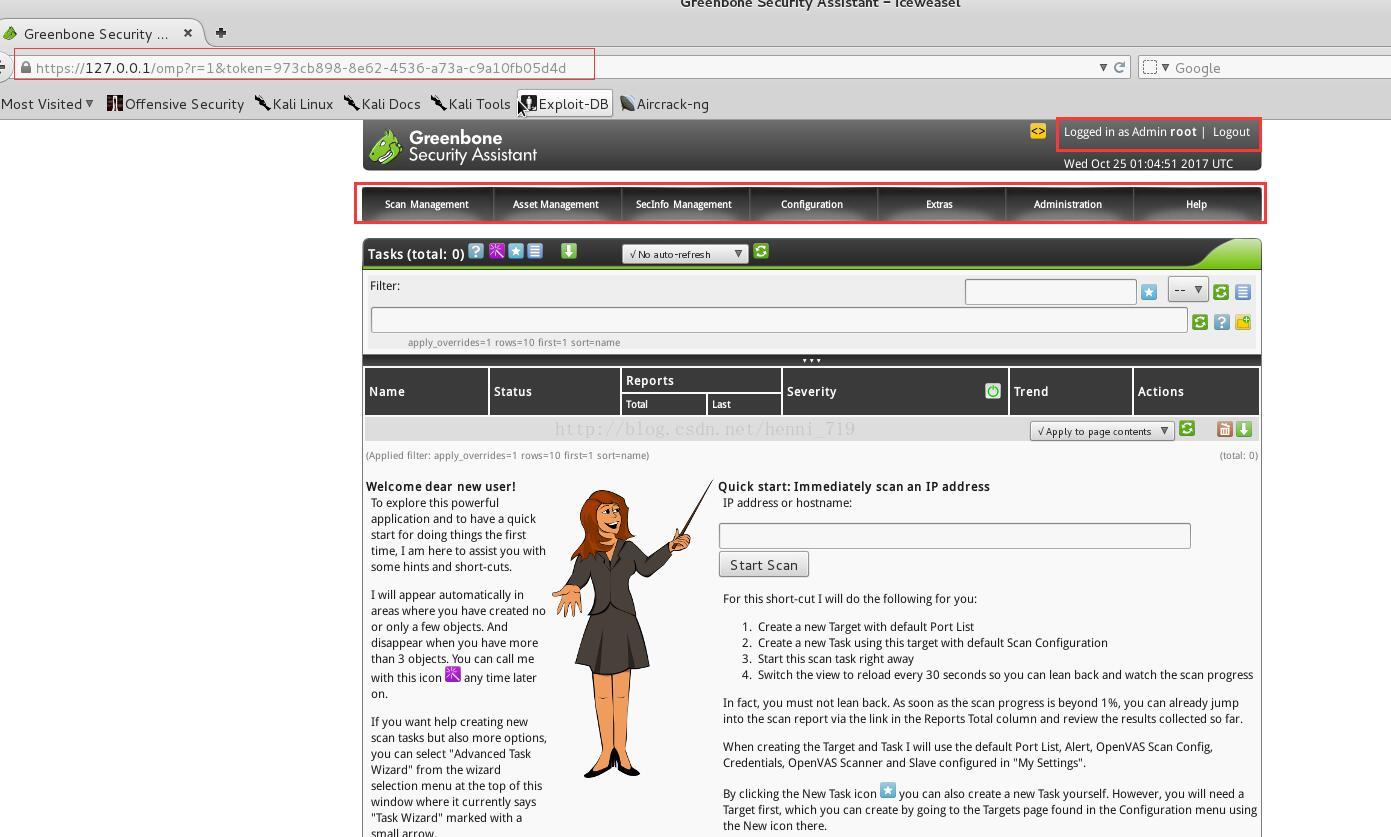This screenshot has width=1391, height=837.
Task: Sort by the Status column header
Action: (513, 392)
